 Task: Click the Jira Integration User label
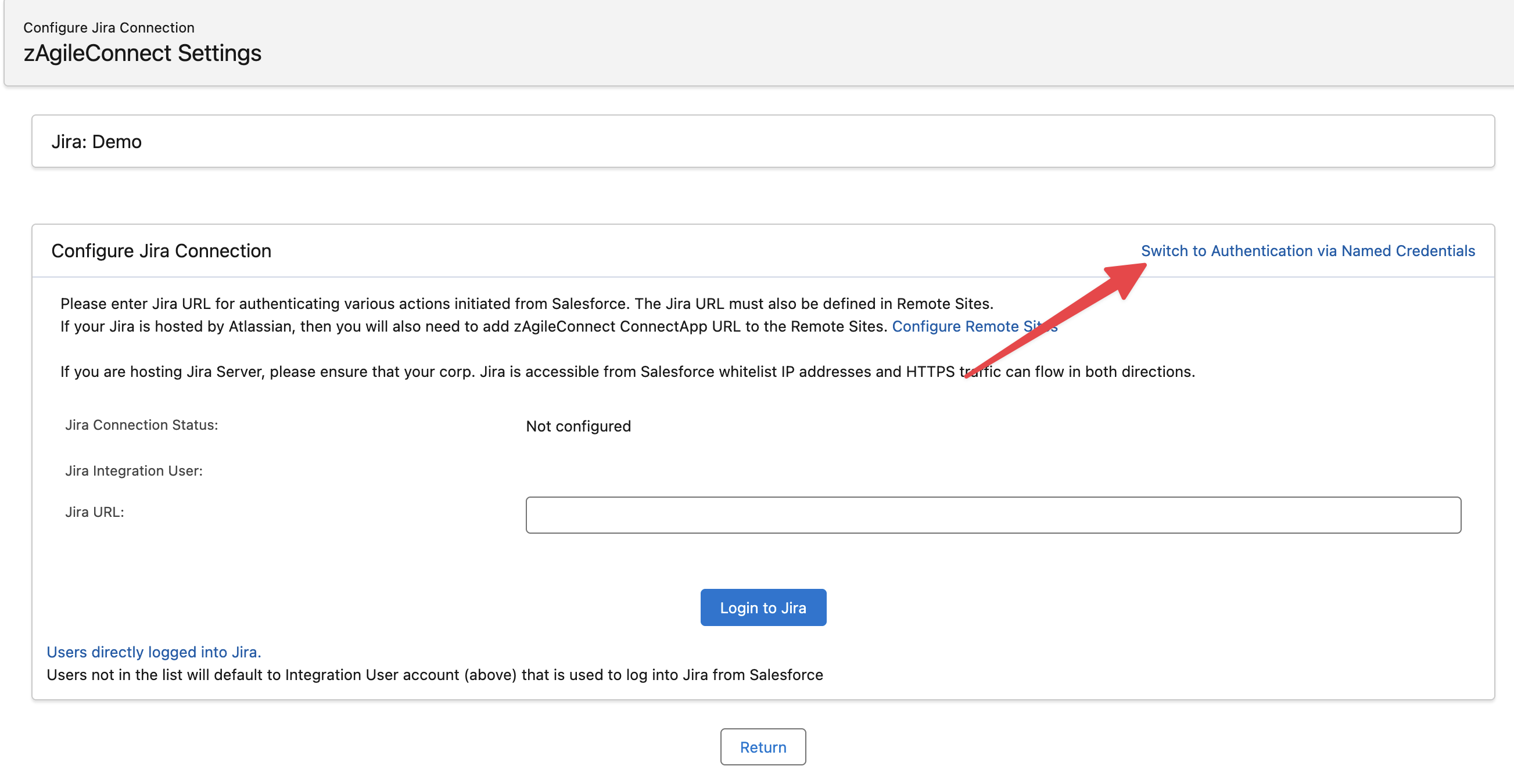coord(134,471)
